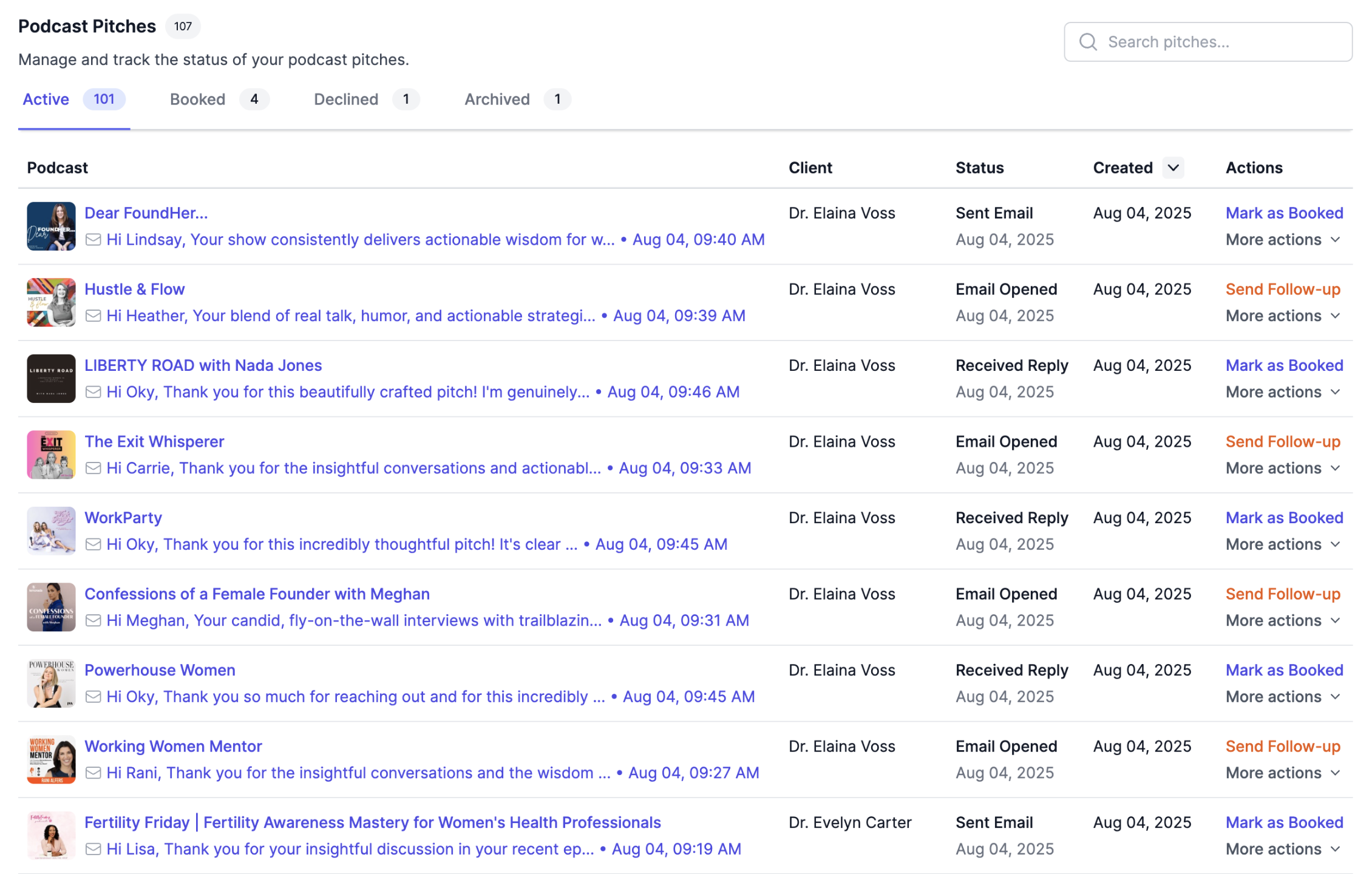This screenshot has width=1372, height=874.
Task: Mark LIBERTY ROAD pitch as Booked
Action: [1283, 365]
